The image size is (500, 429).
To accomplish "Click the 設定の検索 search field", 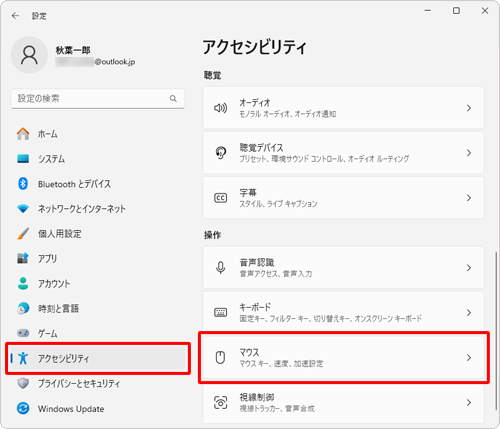I will tap(98, 99).
